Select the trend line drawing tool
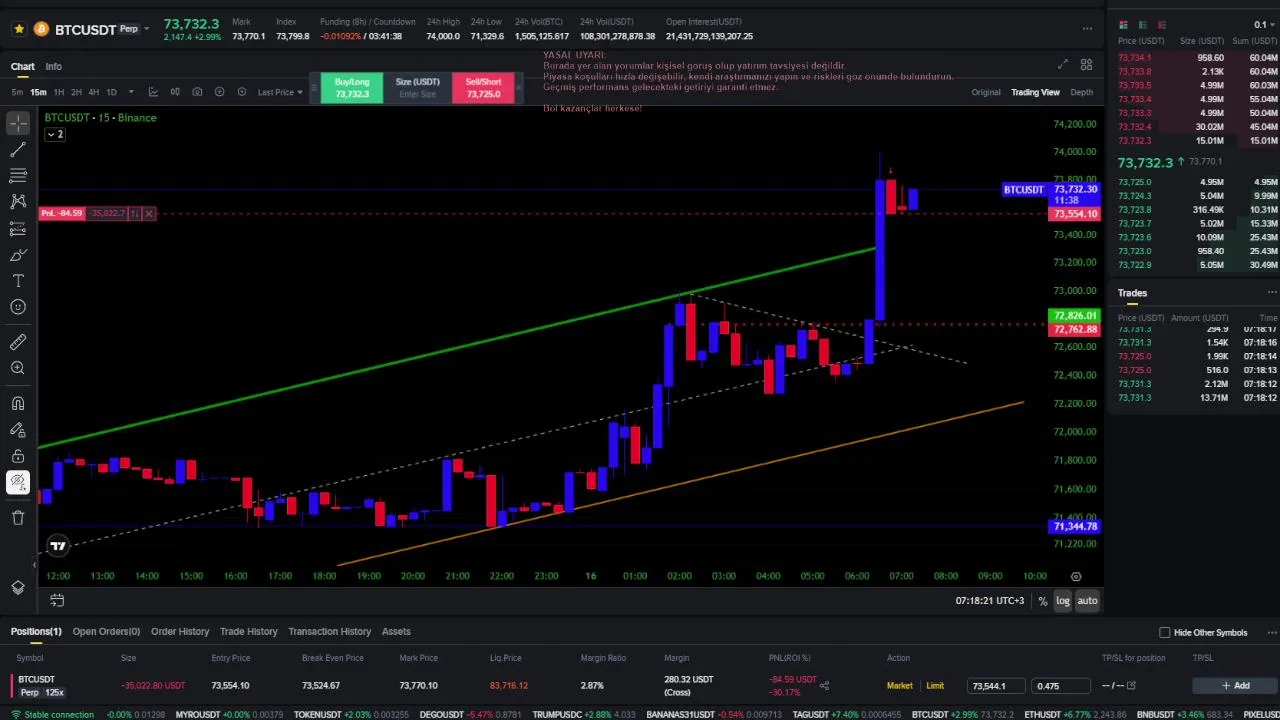The image size is (1280, 720). click(18, 150)
